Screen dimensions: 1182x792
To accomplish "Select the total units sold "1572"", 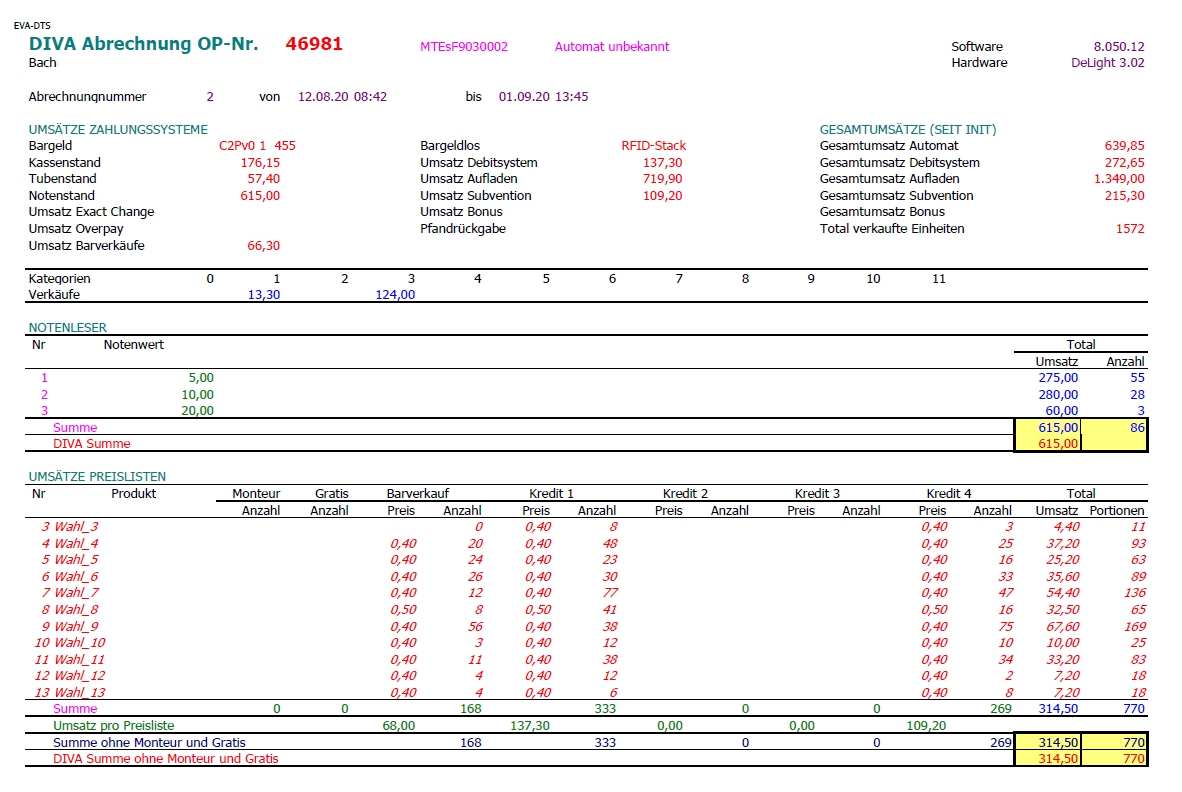I will click(x=1130, y=229).
